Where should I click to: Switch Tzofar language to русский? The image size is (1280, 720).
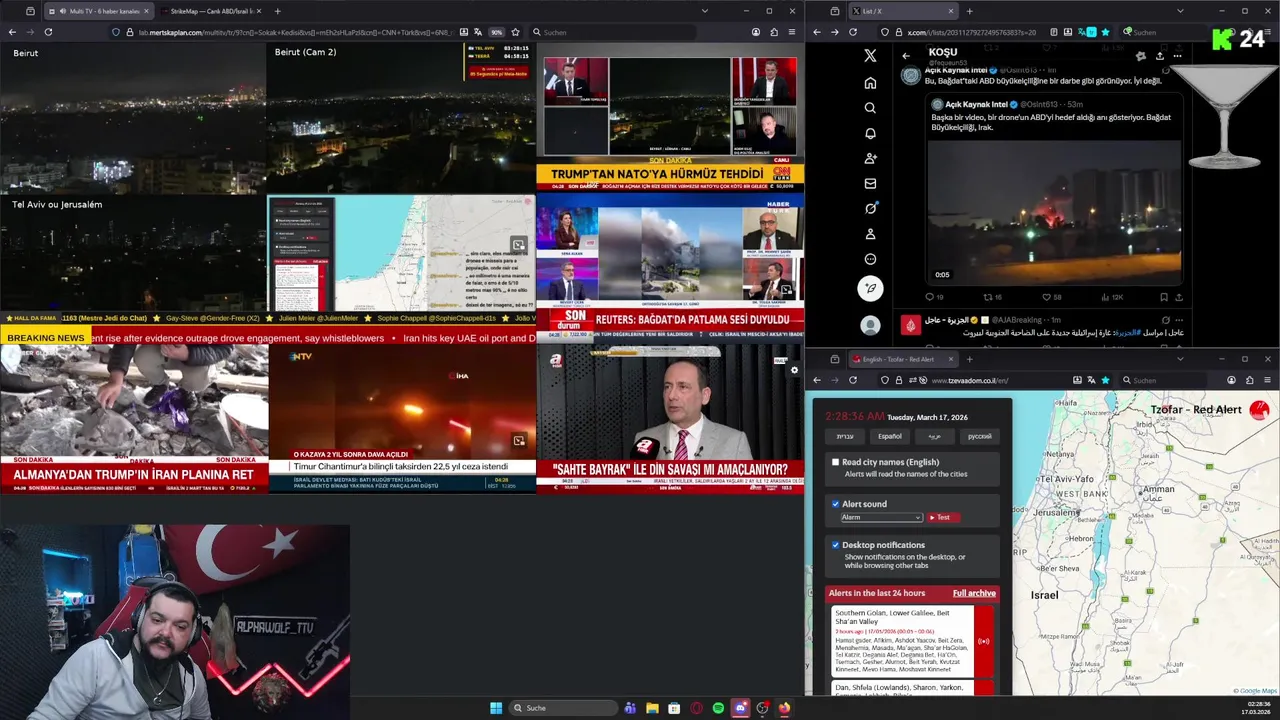pyautogui.click(x=980, y=436)
